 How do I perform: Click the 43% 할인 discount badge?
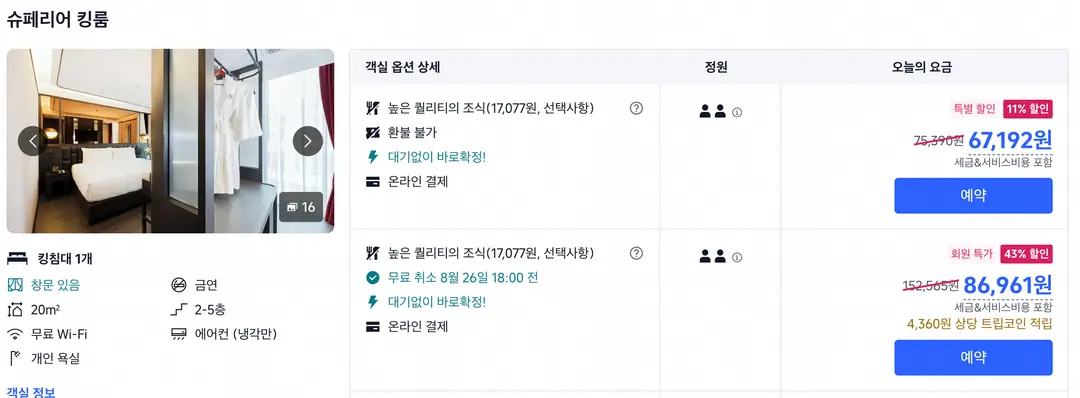(1026, 253)
